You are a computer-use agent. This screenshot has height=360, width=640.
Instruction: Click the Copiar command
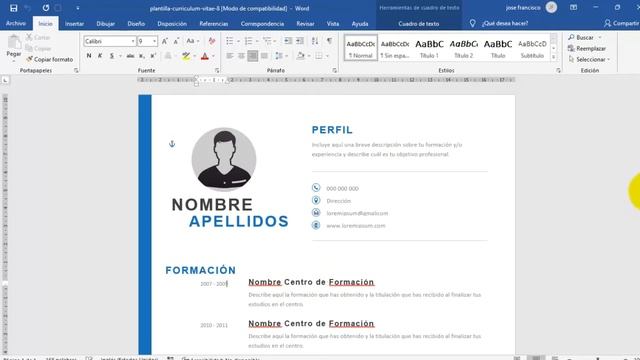coord(38,48)
